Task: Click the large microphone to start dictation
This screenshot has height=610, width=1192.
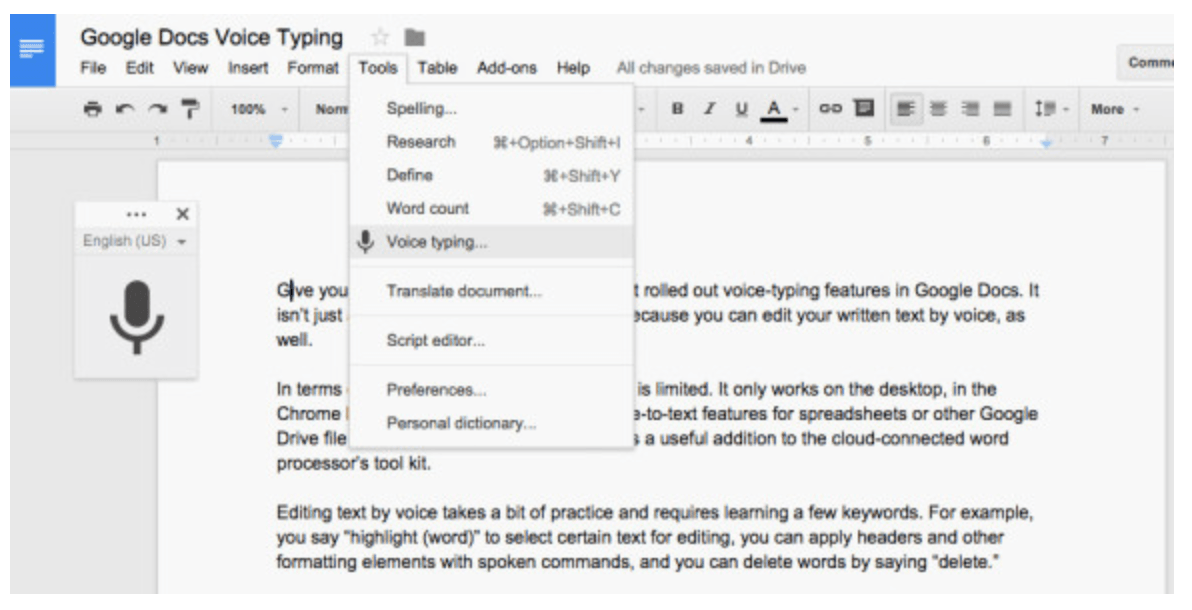Action: click(x=137, y=317)
